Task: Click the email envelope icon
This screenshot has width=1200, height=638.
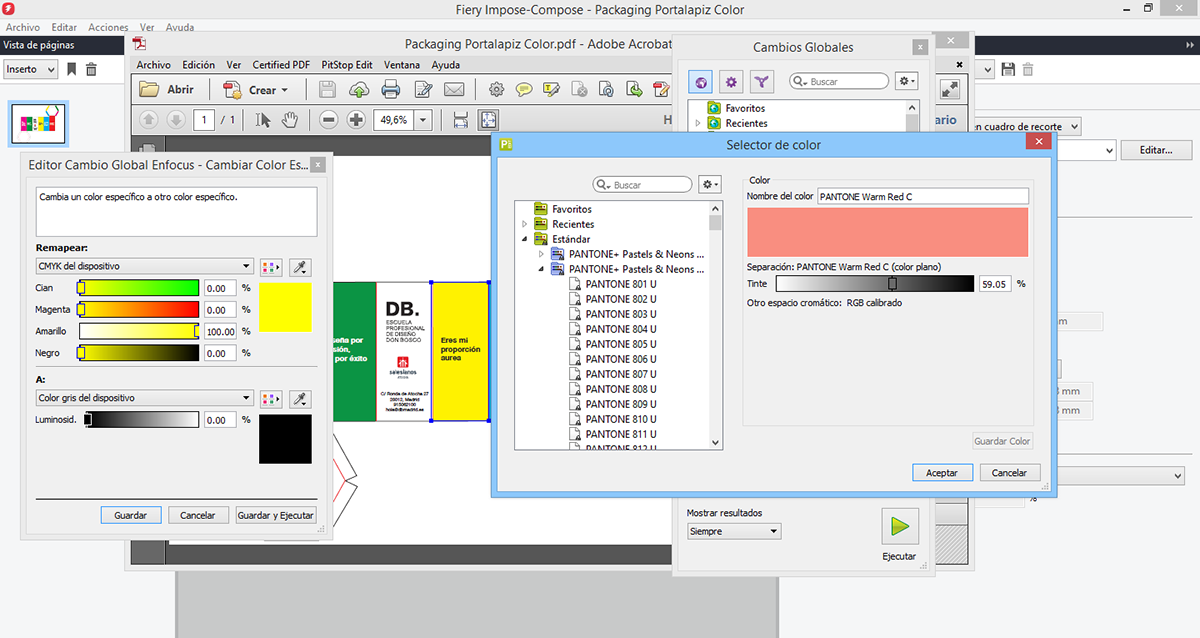Action: click(455, 90)
